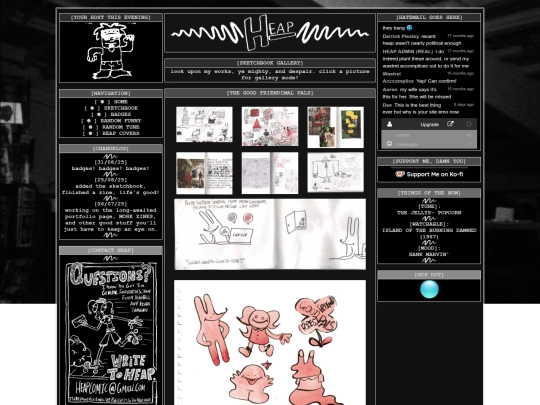This screenshot has height=405, width=540.
Task: Open sketchbook thumbnail with long-armed figure sketch
Action: click(335, 172)
